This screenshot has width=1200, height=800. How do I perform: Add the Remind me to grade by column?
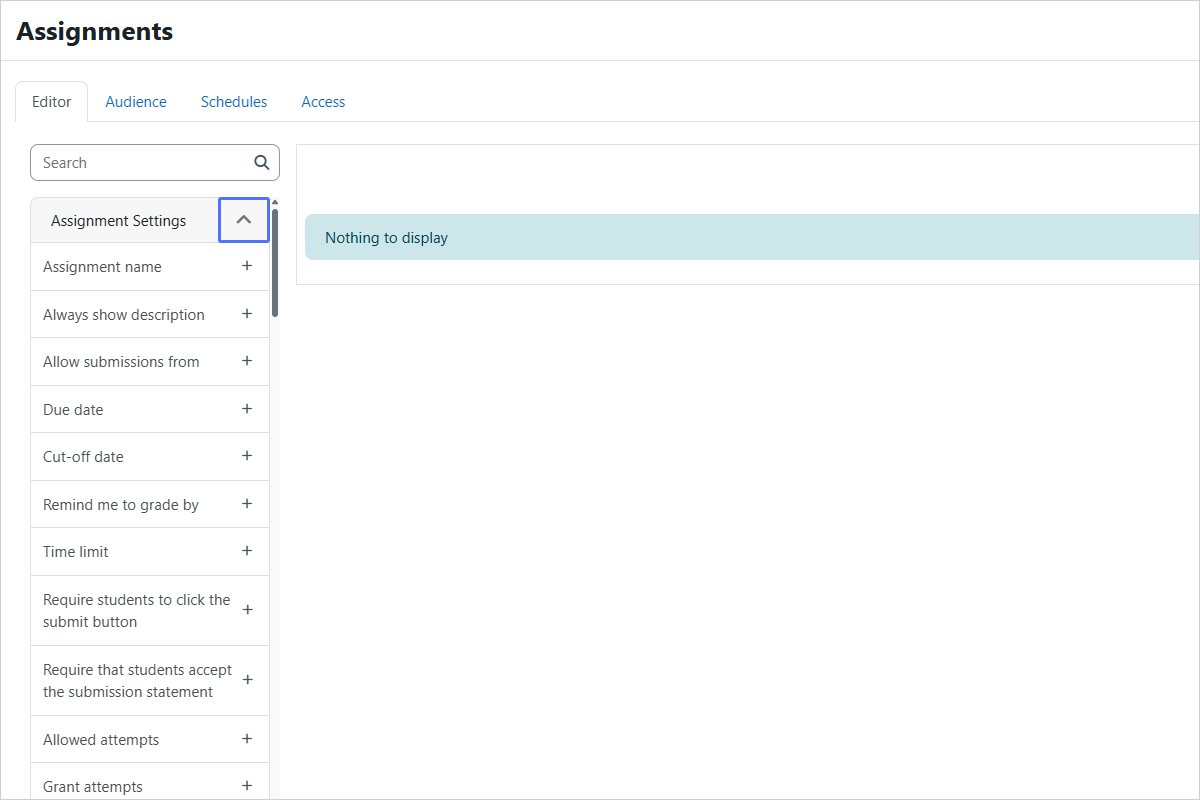coord(247,504)
